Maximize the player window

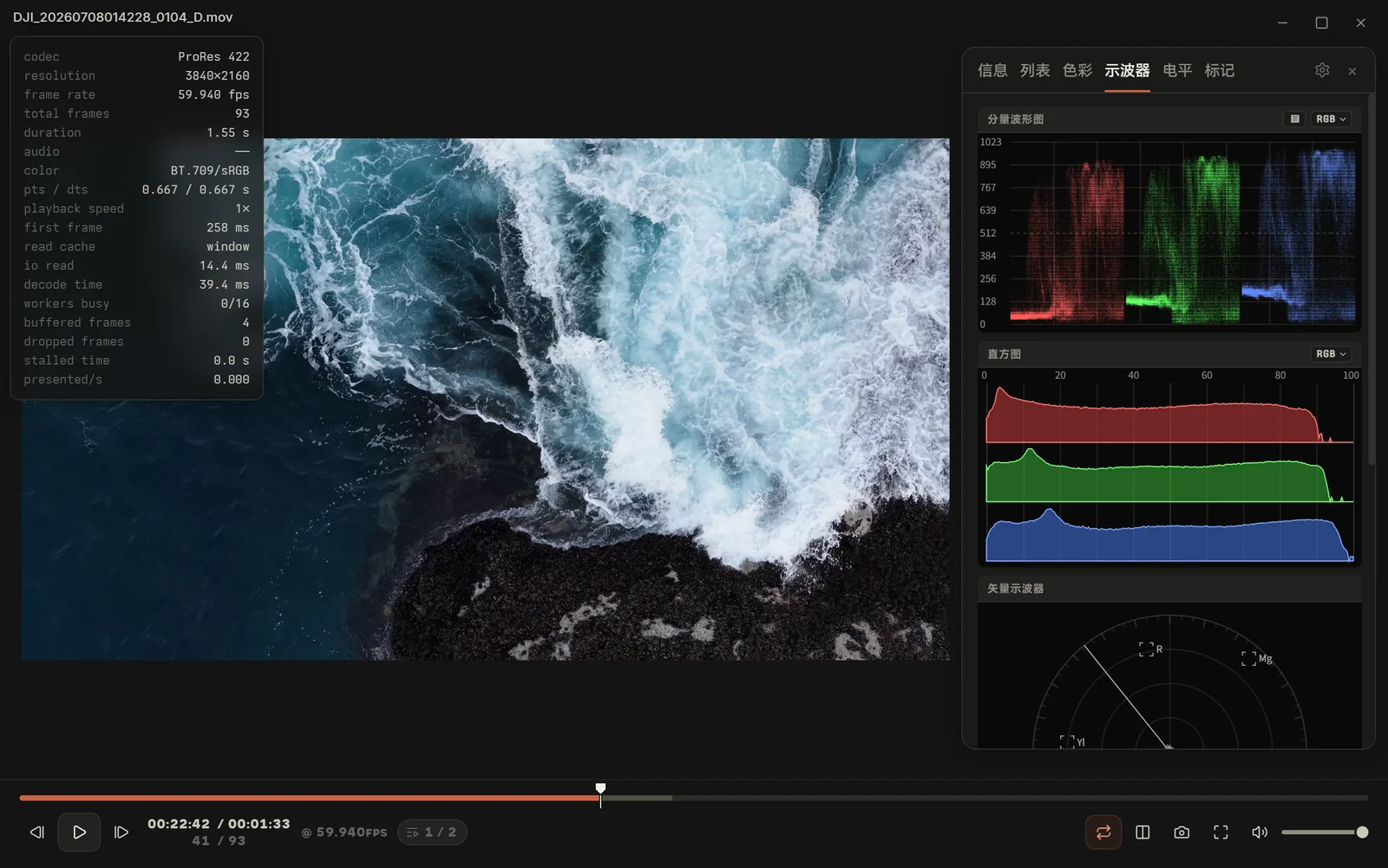click(1321, 23)
